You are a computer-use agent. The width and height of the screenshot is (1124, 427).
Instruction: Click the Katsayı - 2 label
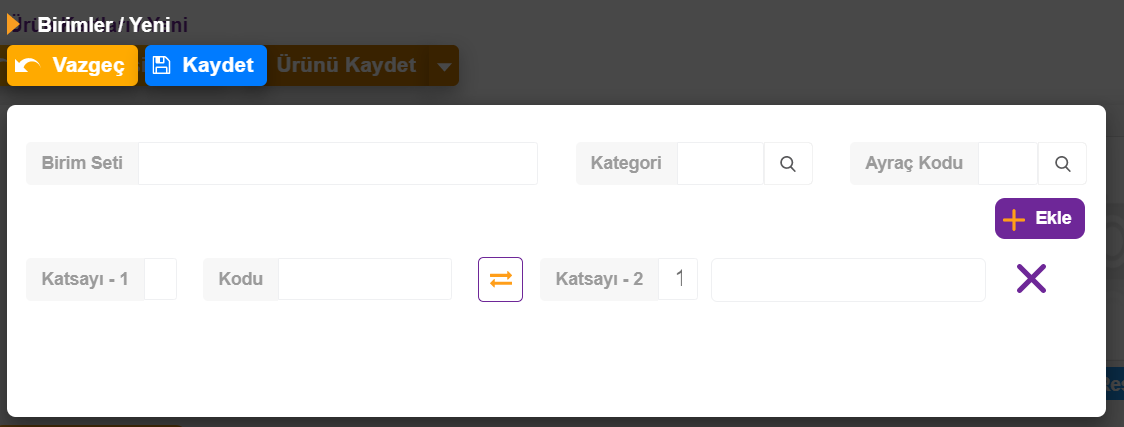599,279
